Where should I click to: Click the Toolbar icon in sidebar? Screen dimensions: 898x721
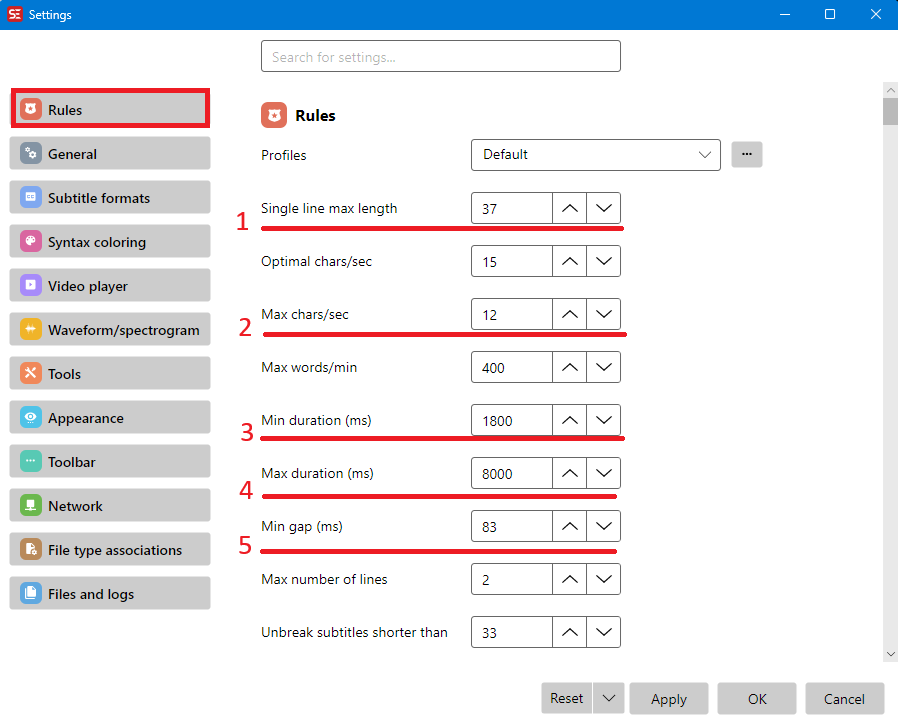pyautogui.click(x=30, y=462)
